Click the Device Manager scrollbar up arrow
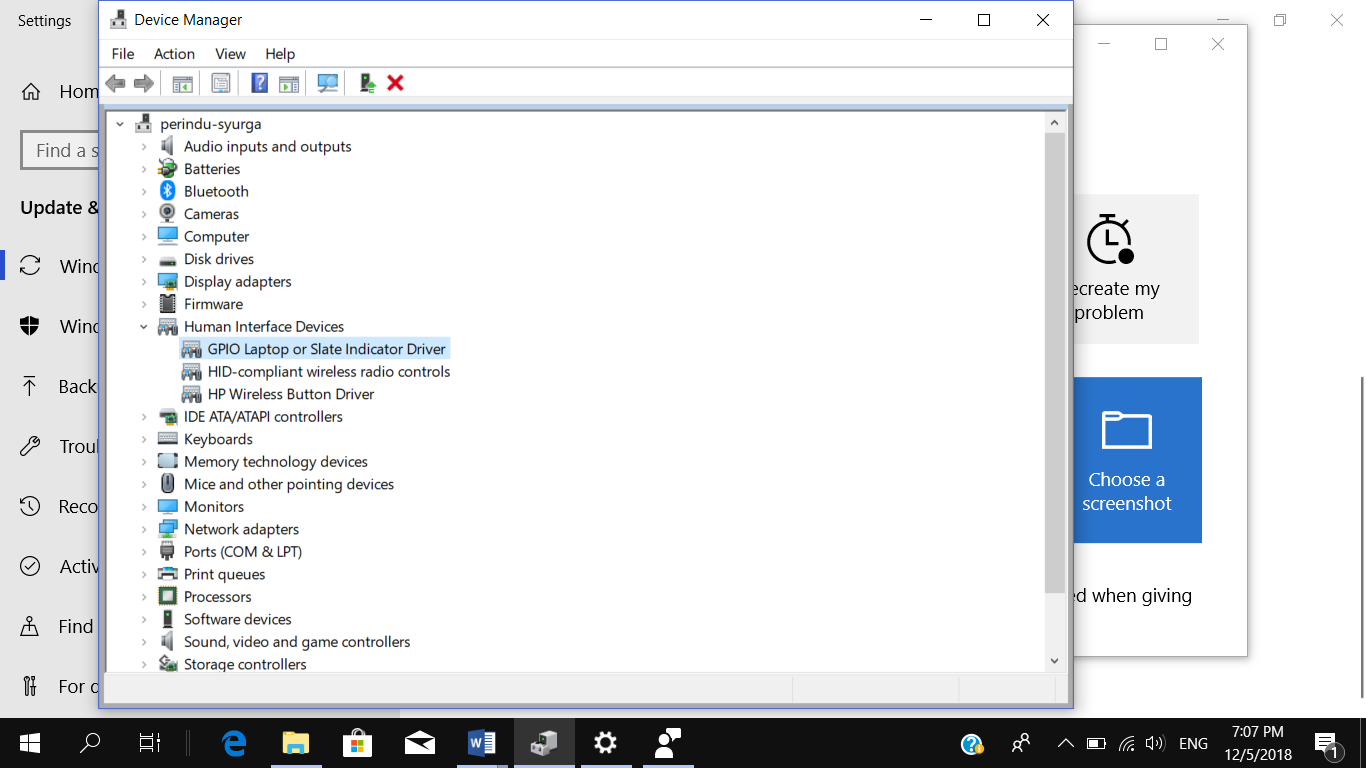 point(1054,122)
